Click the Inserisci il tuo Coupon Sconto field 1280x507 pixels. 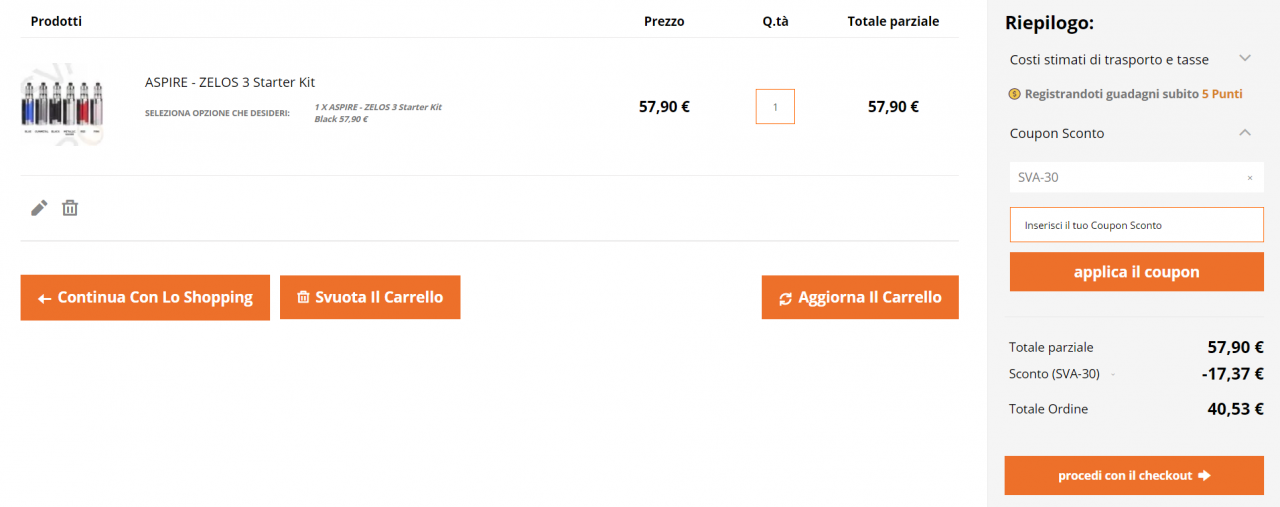[x=1137, y=225]
